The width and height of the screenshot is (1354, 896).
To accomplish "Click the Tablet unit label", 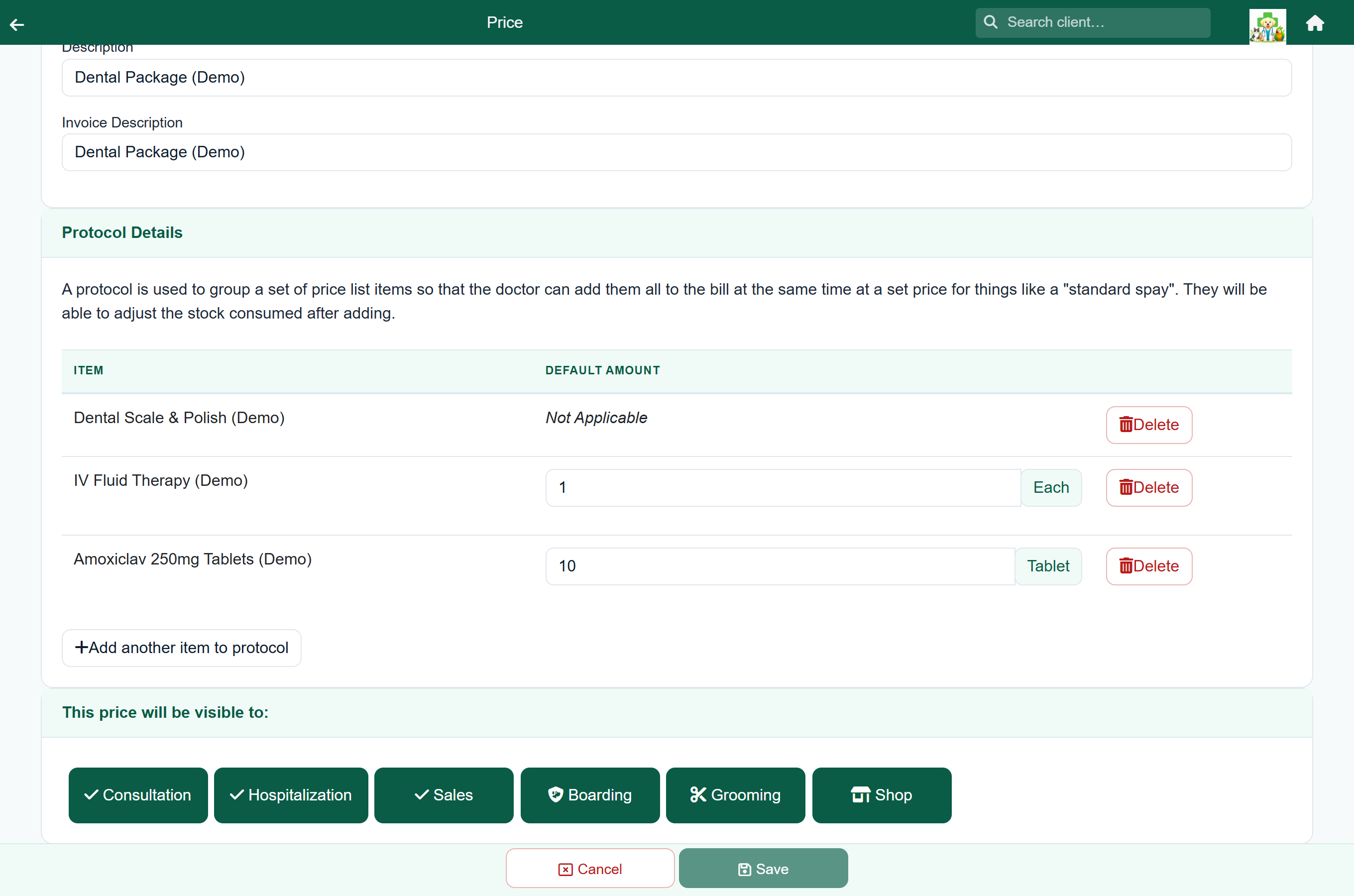I will click(x=1048, y=566).
